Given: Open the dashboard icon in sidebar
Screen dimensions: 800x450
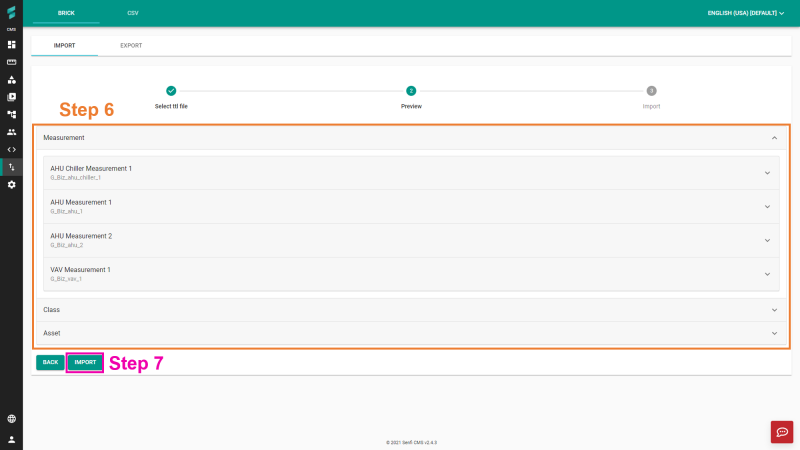Looking at the screenshot, I should [11, 44].
